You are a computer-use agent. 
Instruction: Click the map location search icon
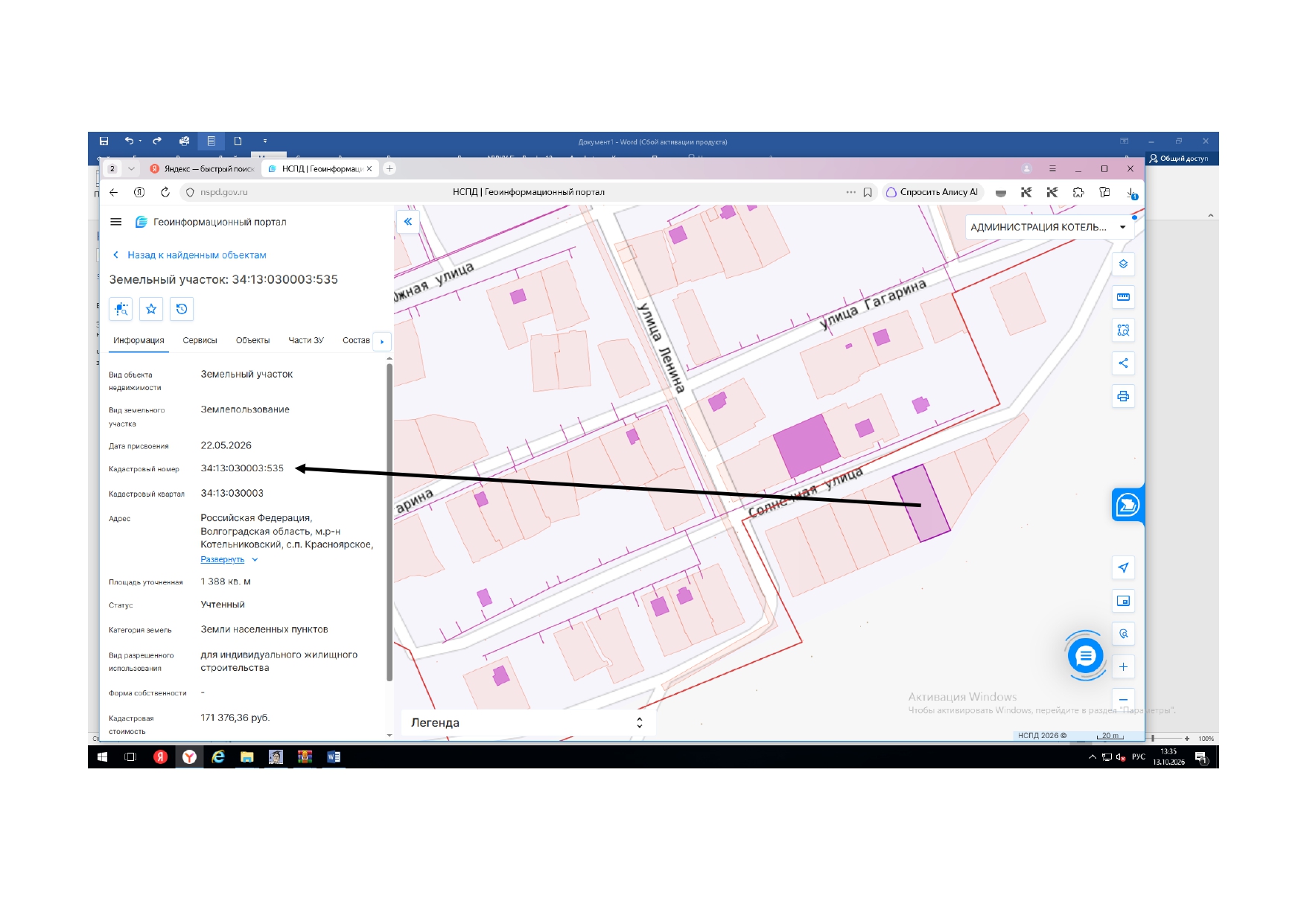pos(1123,634)
